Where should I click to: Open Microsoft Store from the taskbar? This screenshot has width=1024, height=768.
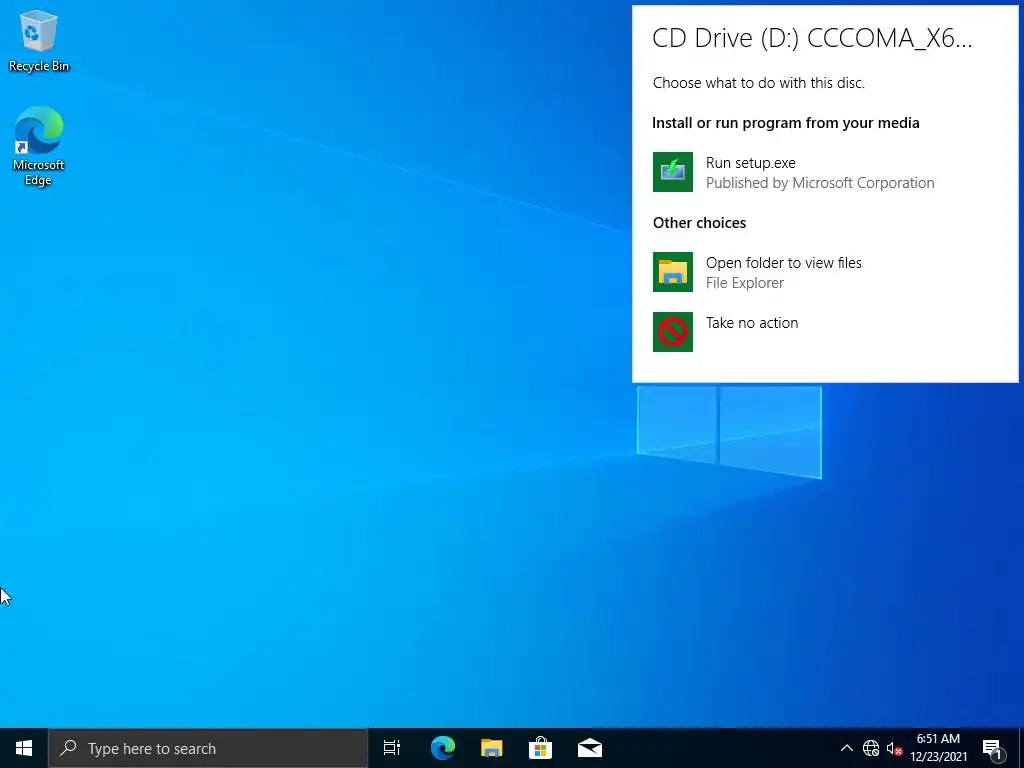tap(540, 748)
